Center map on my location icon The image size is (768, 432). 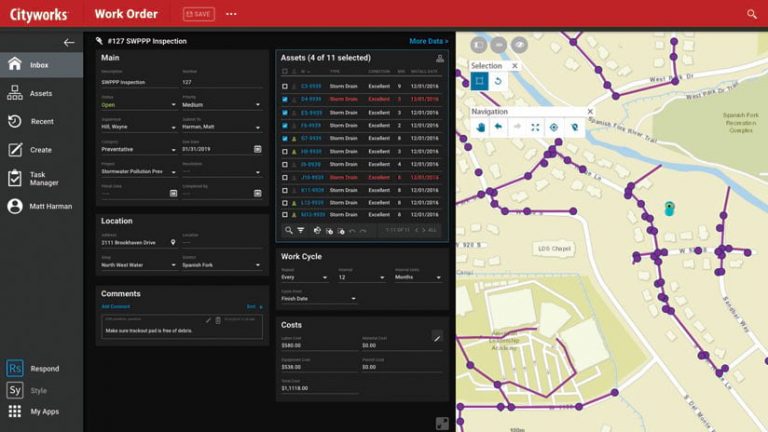point(554,127)
